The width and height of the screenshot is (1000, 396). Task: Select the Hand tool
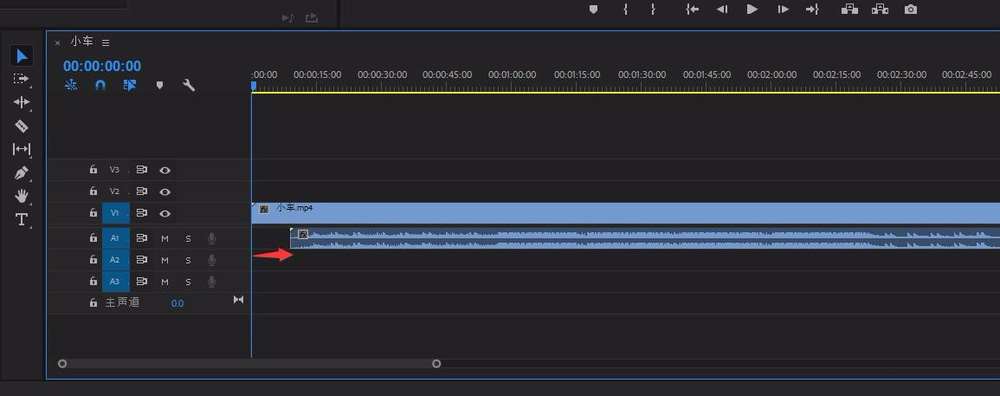(21, 196)
